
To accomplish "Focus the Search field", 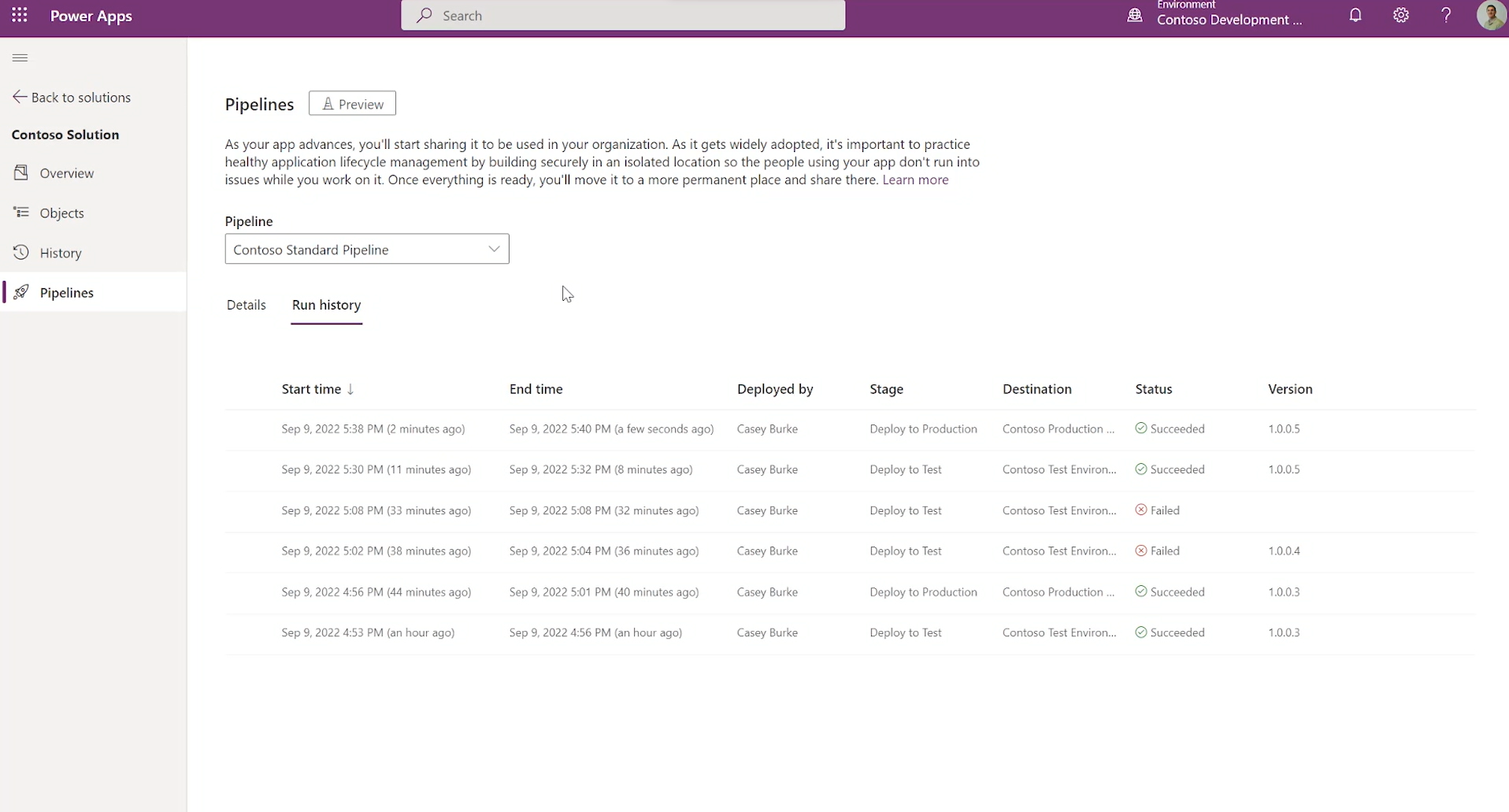I will coord(623,15).
